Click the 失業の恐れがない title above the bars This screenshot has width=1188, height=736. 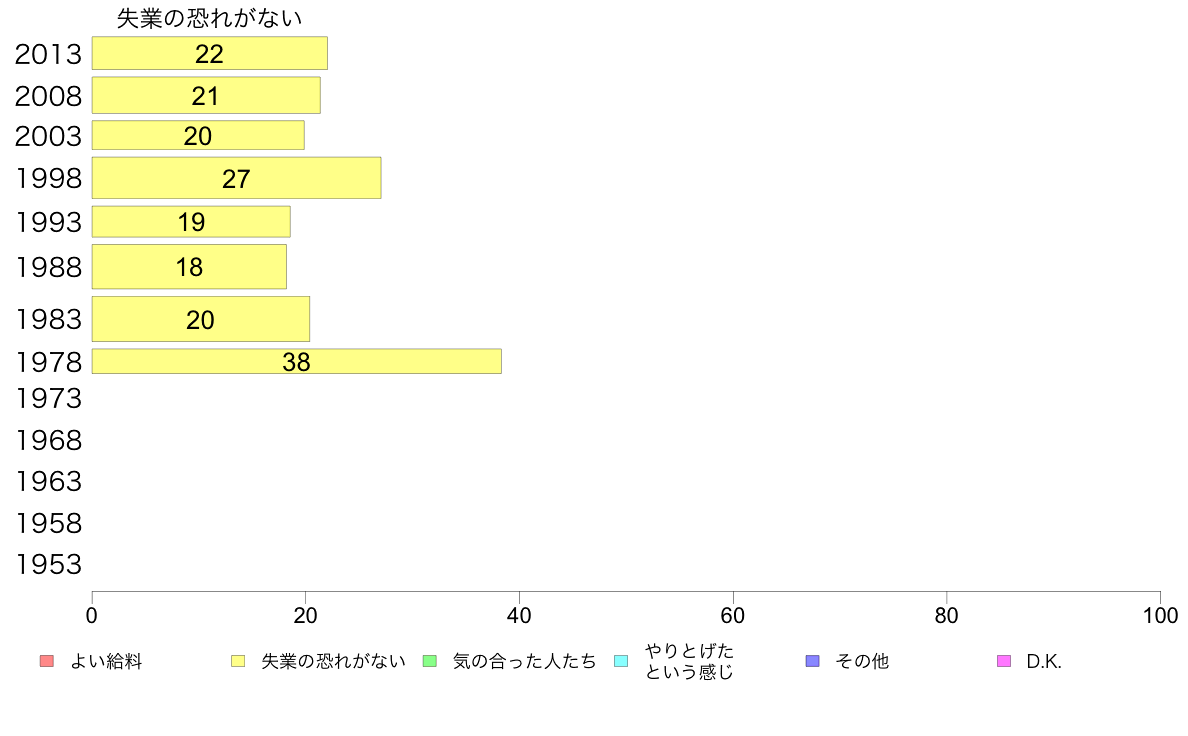point(209,18)
